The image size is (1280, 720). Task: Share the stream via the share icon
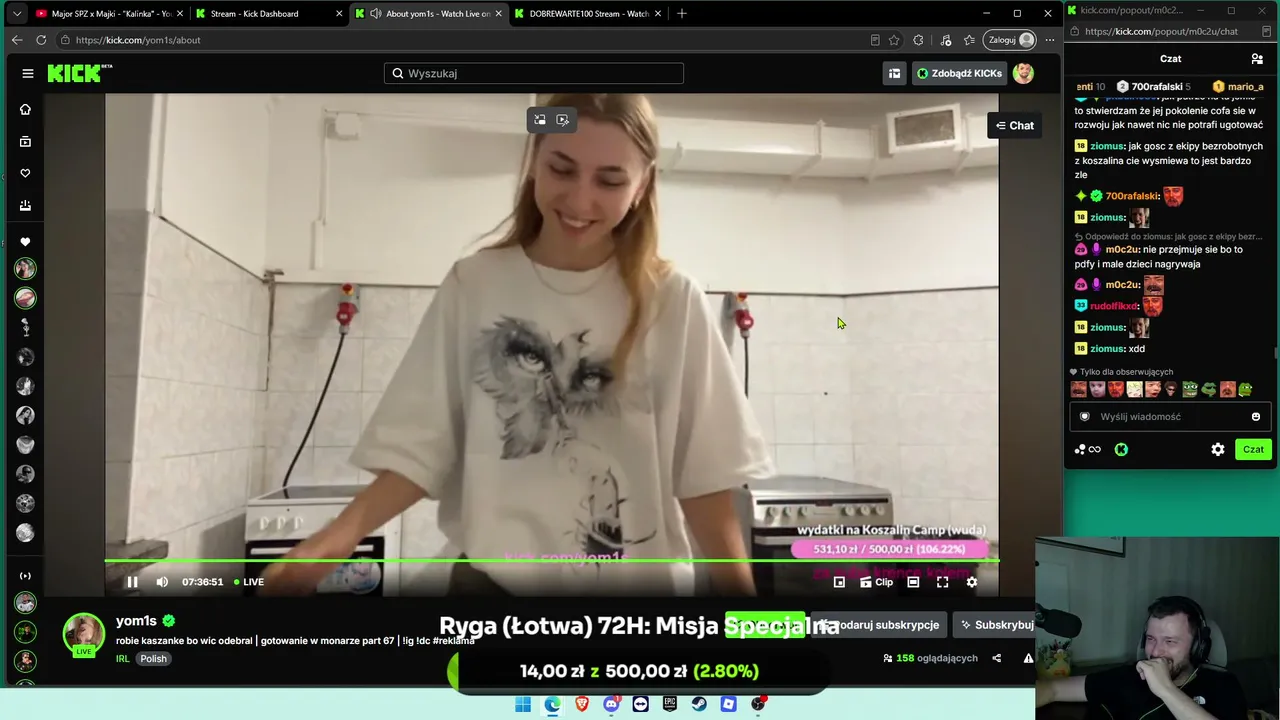pyautogui.click(x=996, y=658)
